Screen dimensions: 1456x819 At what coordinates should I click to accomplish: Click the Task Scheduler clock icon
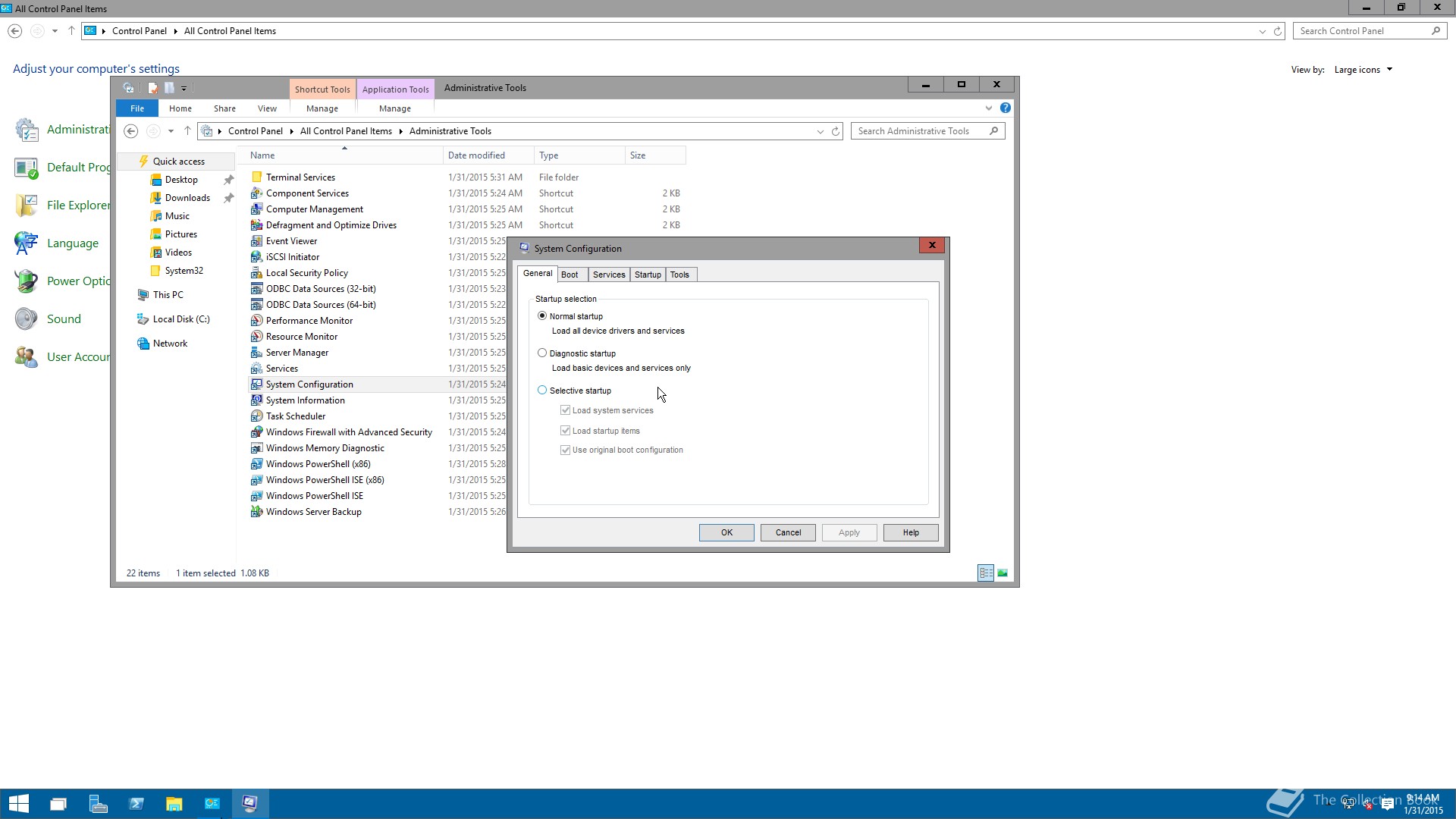(x=256, y=416)
